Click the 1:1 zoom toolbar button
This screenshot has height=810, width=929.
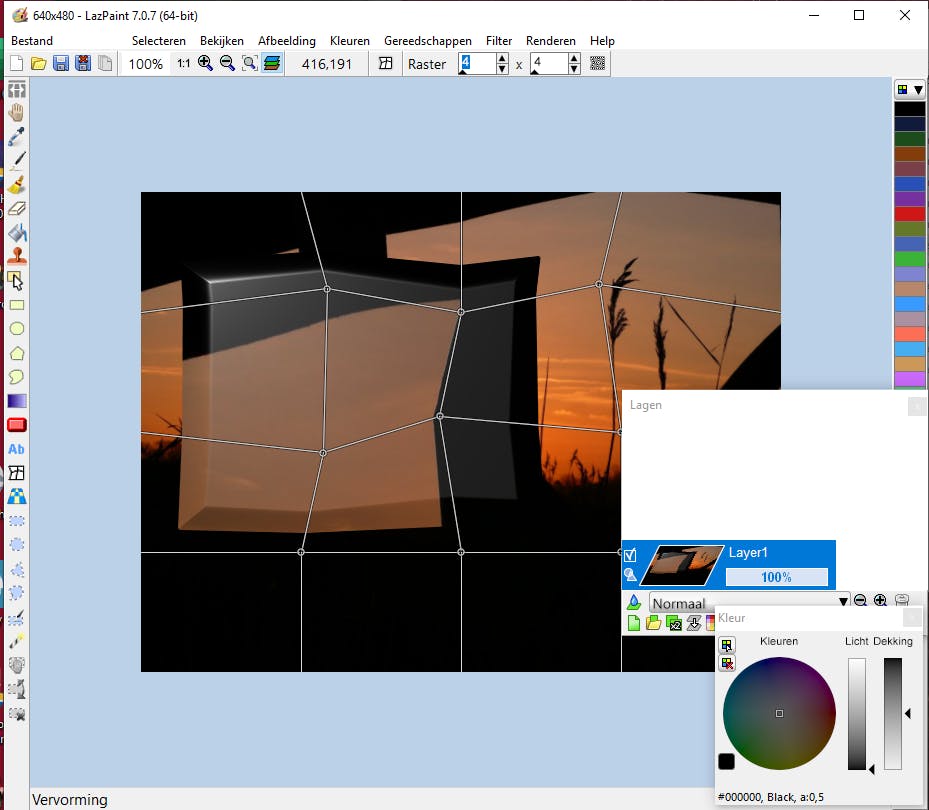[x=183, y=62]
